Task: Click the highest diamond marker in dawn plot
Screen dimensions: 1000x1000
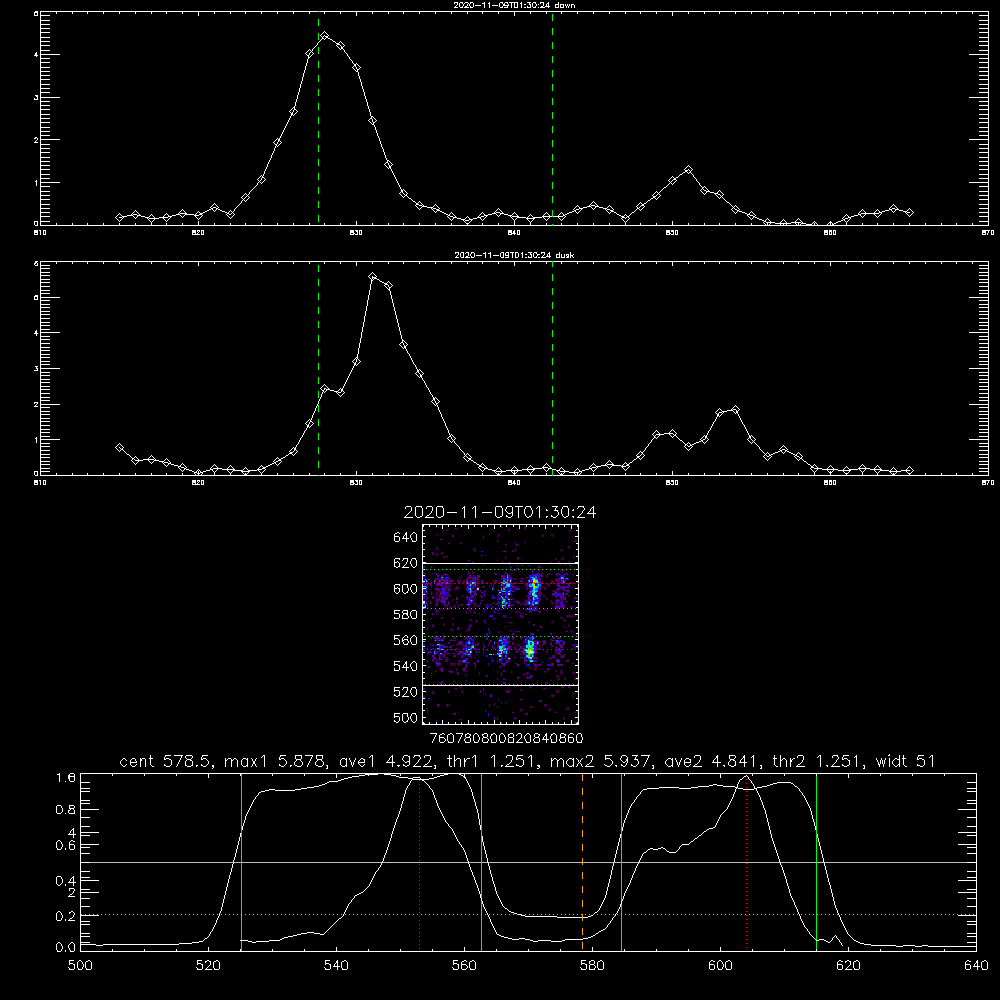Action: pos(325,36)
